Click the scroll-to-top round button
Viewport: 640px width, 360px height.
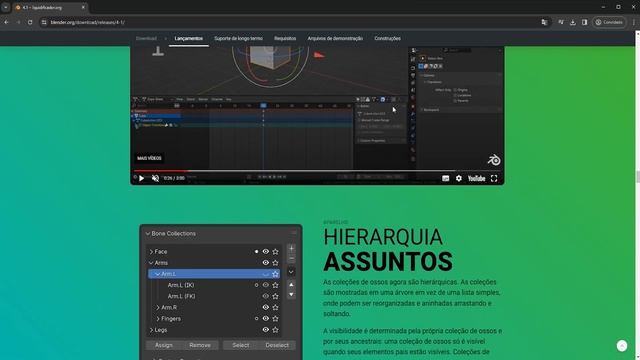[x=622, y=345]
